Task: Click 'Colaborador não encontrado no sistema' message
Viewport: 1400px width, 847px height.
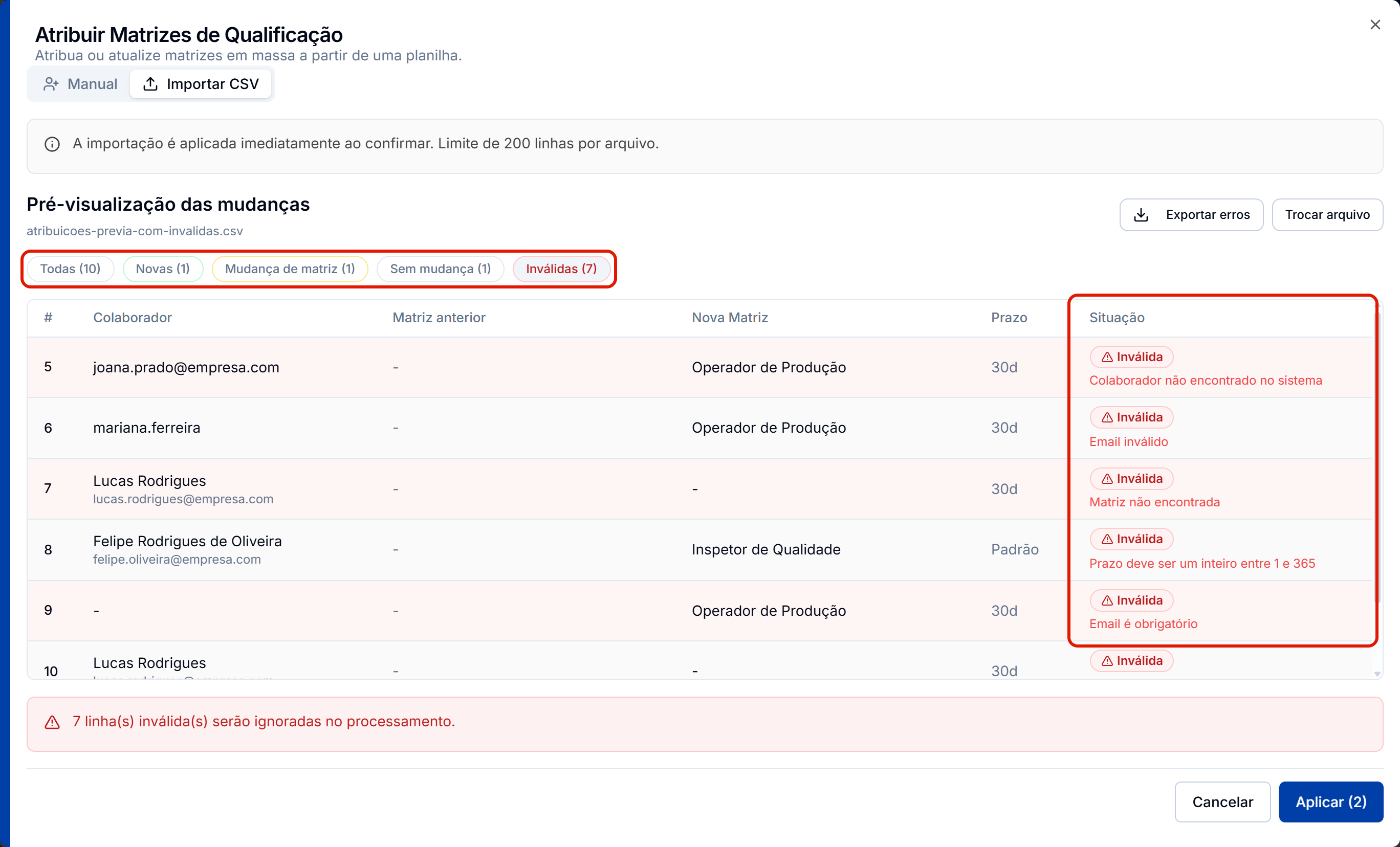Action: (1206, 381)
